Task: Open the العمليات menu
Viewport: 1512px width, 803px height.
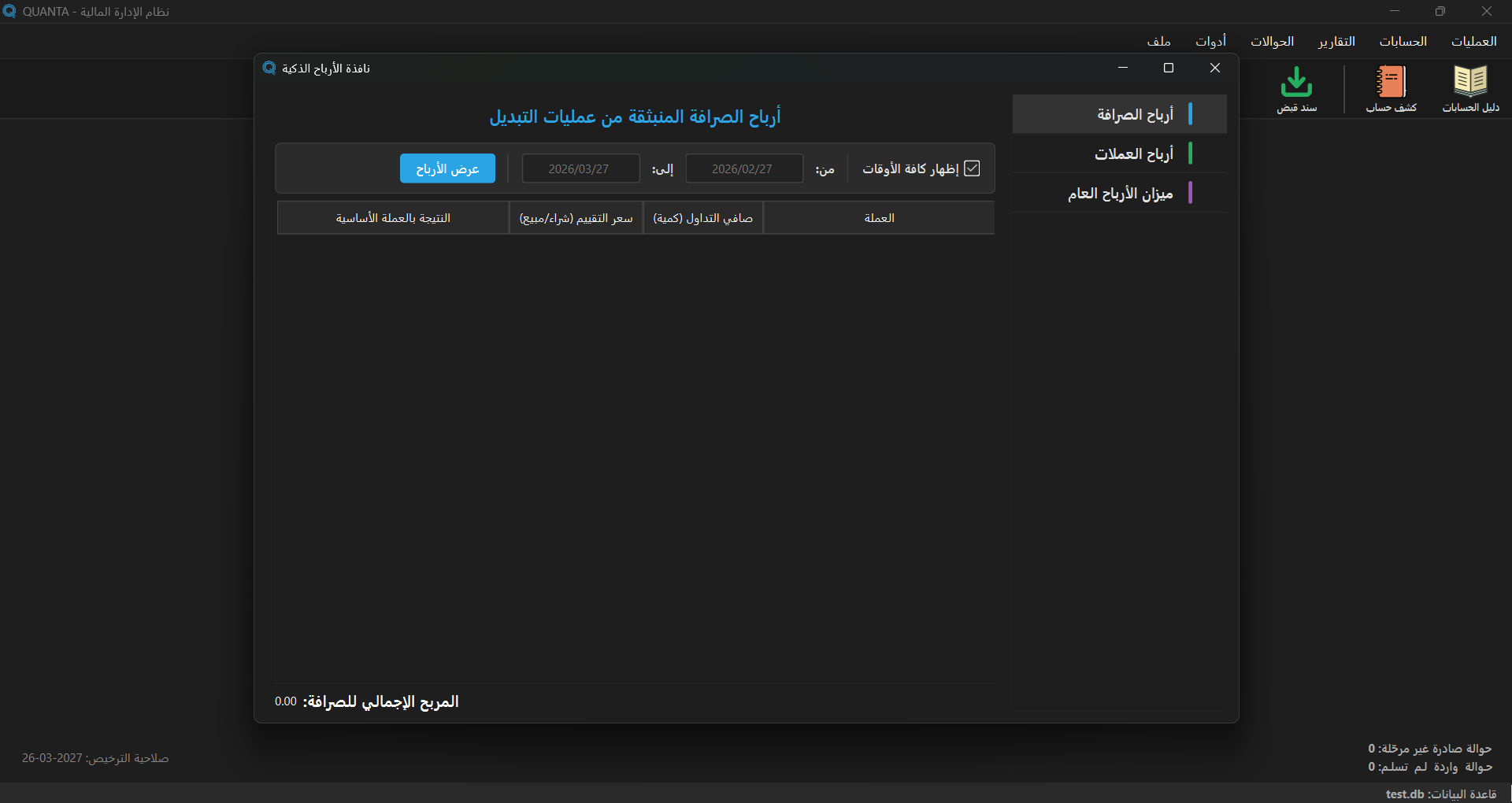Action: click(1474, 41)
